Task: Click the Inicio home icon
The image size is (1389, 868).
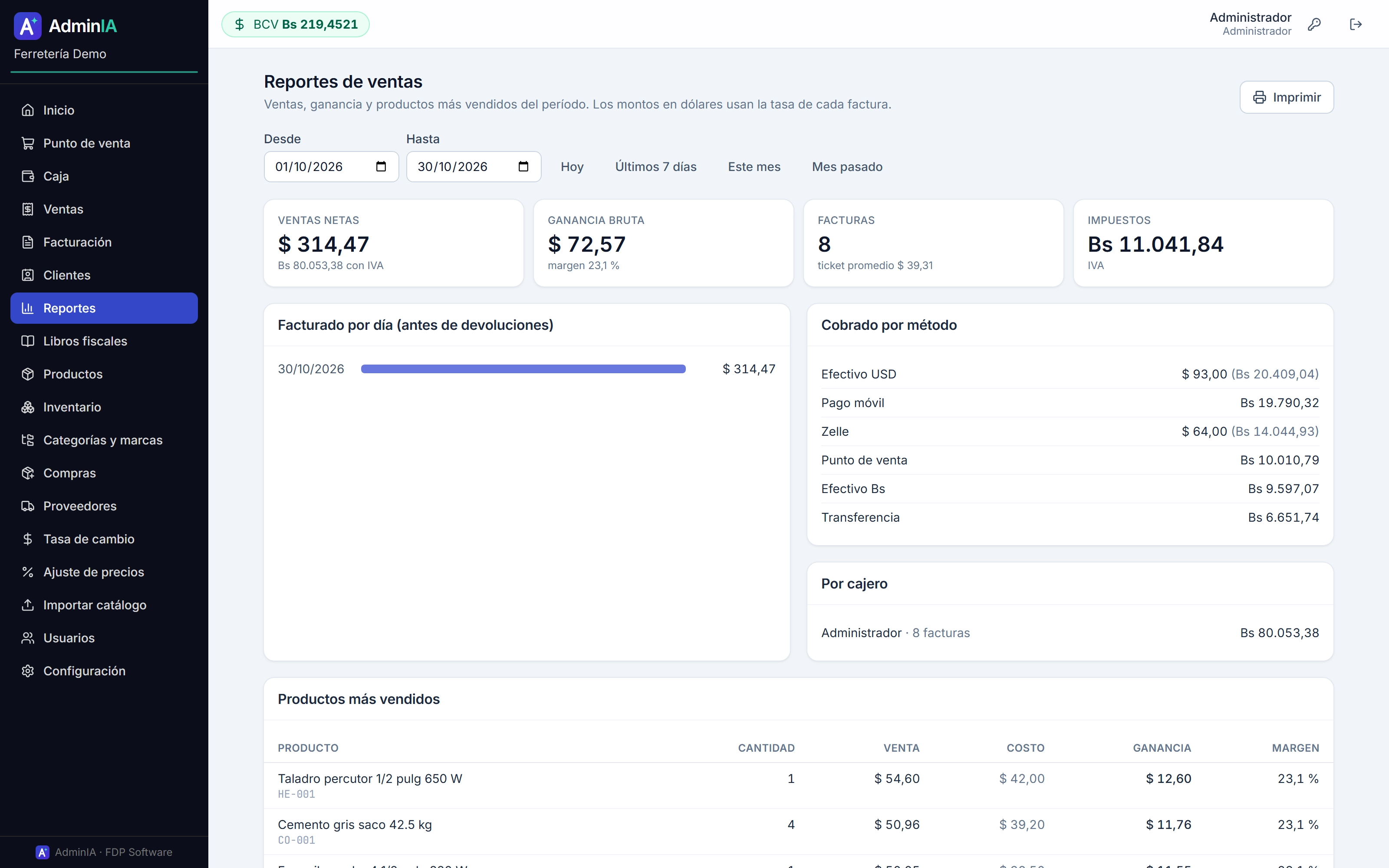Action: pyautogui.click(x=27, y=110)
